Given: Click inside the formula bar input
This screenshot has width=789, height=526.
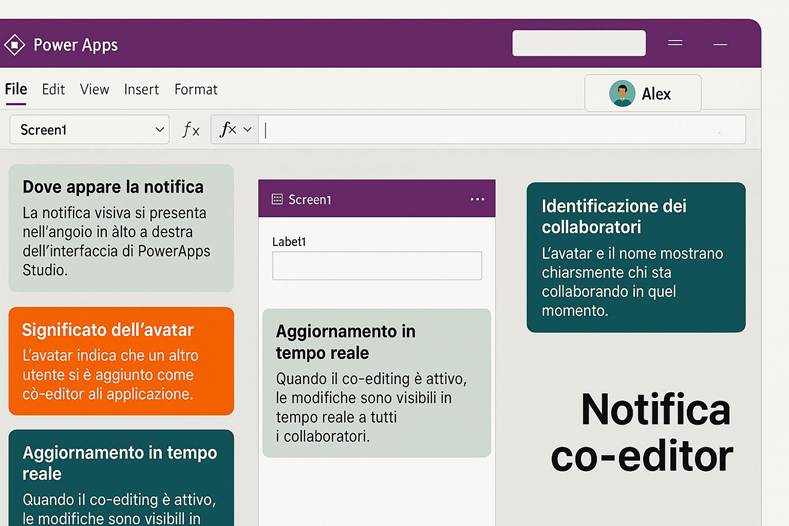Looking at the screenshot, I should [502, 130].
